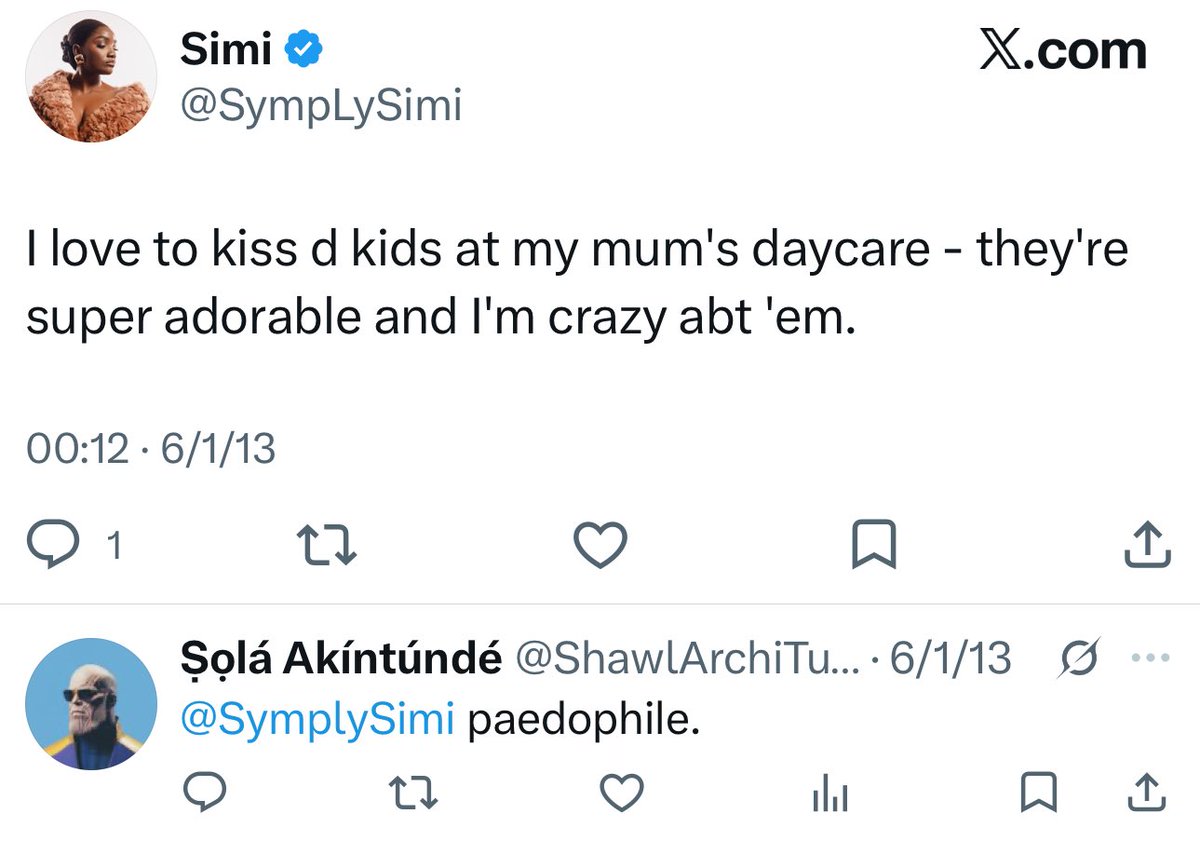Retweet Ṣọlá Akíntúndé's reply
This screenshot has width=1200, height=868.
[x=414, y=794]
